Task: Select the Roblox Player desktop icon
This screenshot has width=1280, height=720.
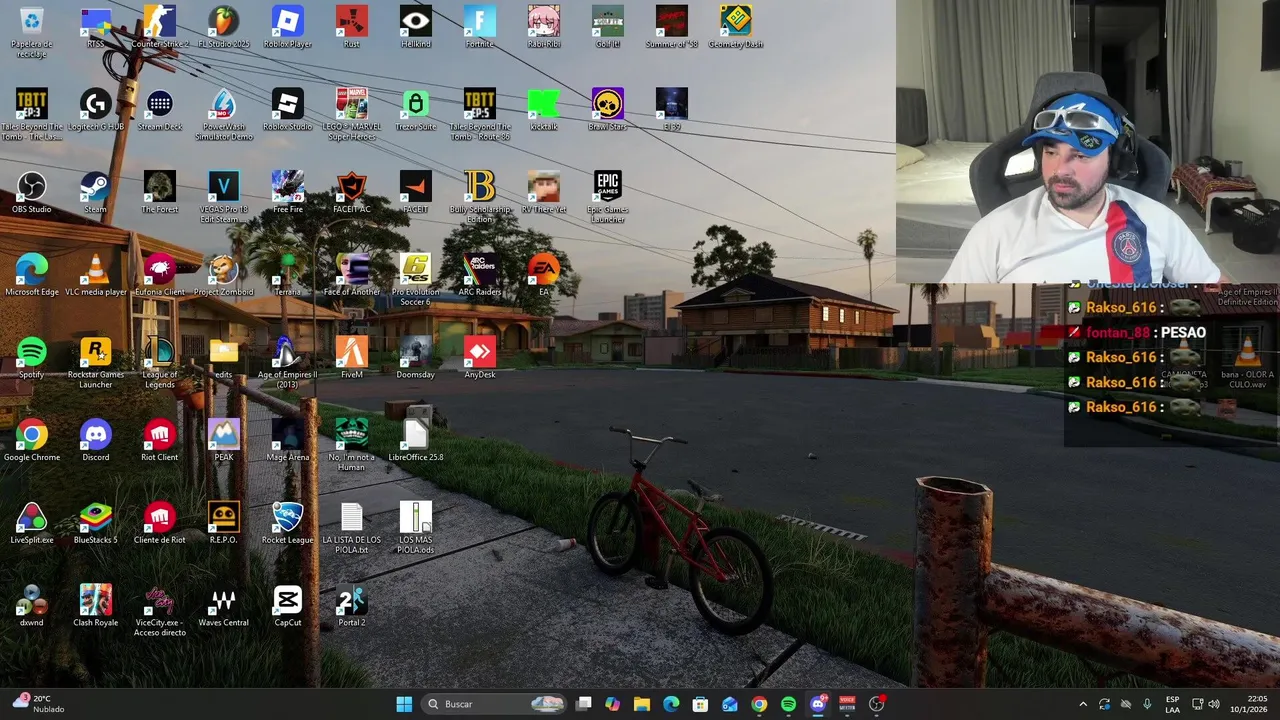Action: [x=287, y=28]
